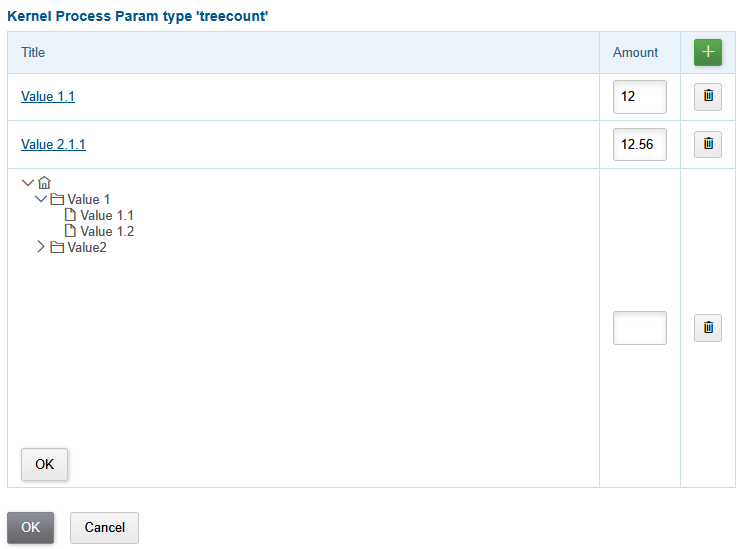Screen dimensions: 743x549
Task: Click the home root icon in tree
Action: pyautogui.click(x=44, y=183)
